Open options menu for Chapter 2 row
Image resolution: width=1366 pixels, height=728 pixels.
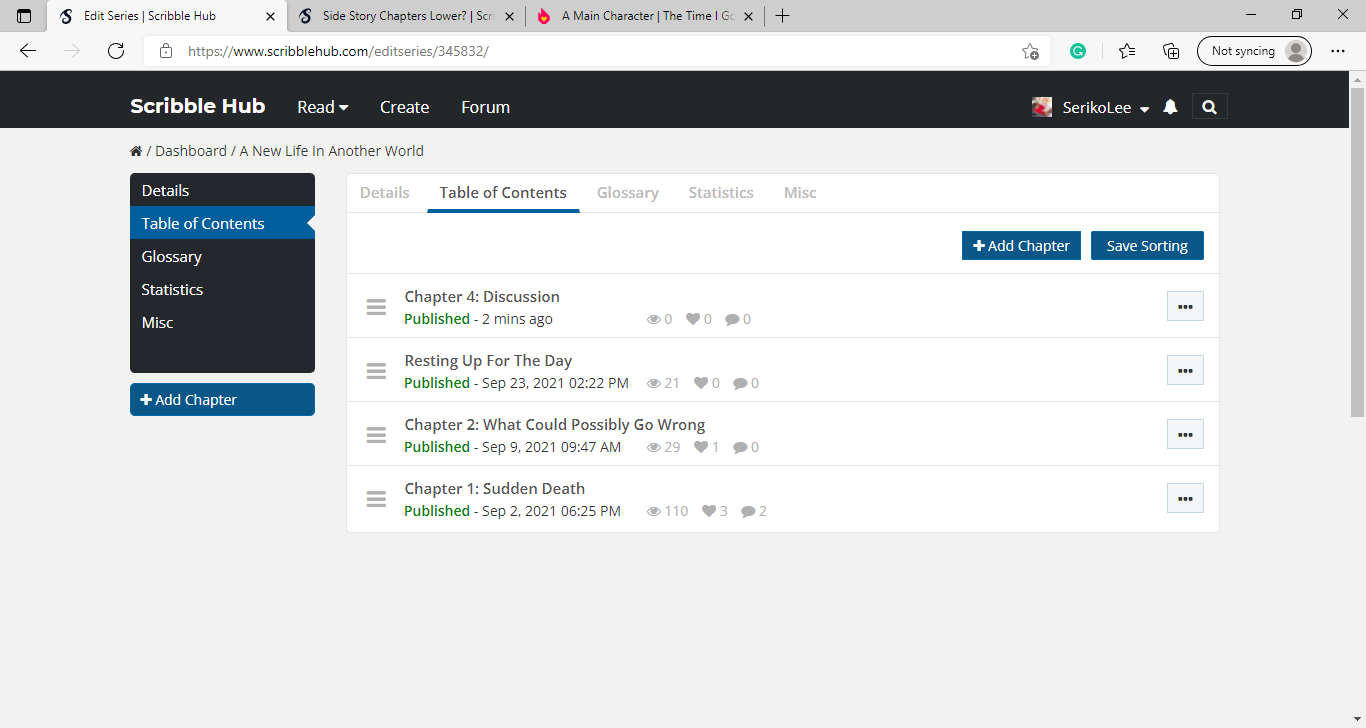pos(1185,434)
